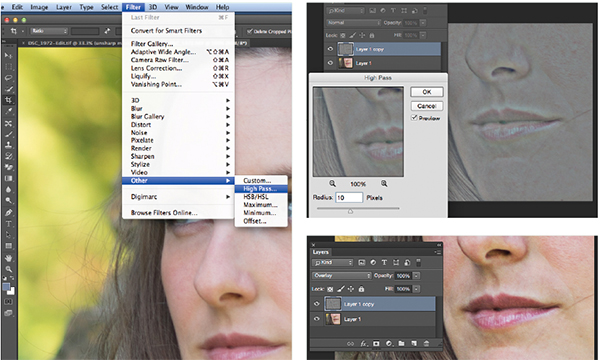
Task: Filter for type layers in Overlay panel
Action: point(384,262)
